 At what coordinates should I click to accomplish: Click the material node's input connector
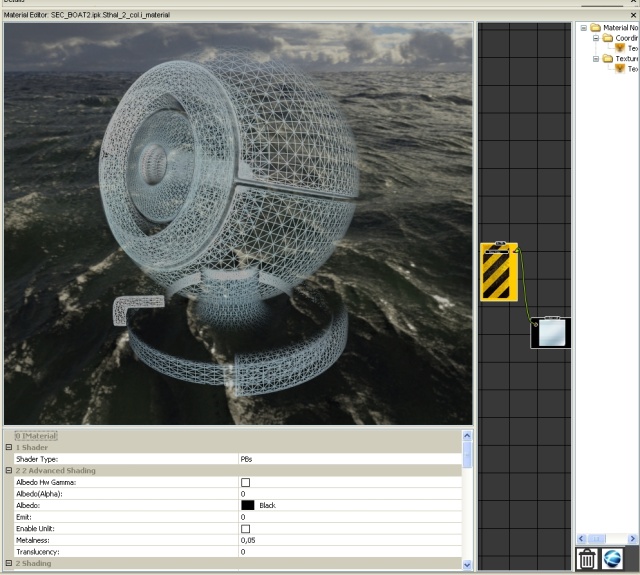pos(536,324)
